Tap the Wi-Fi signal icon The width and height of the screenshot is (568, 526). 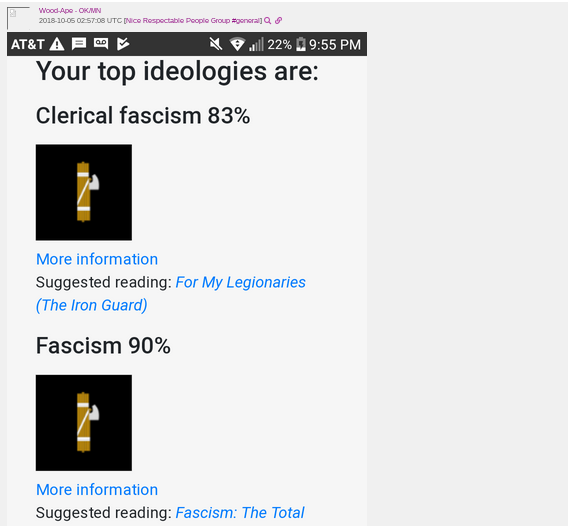pyautogui.click(x=237, y=45)
